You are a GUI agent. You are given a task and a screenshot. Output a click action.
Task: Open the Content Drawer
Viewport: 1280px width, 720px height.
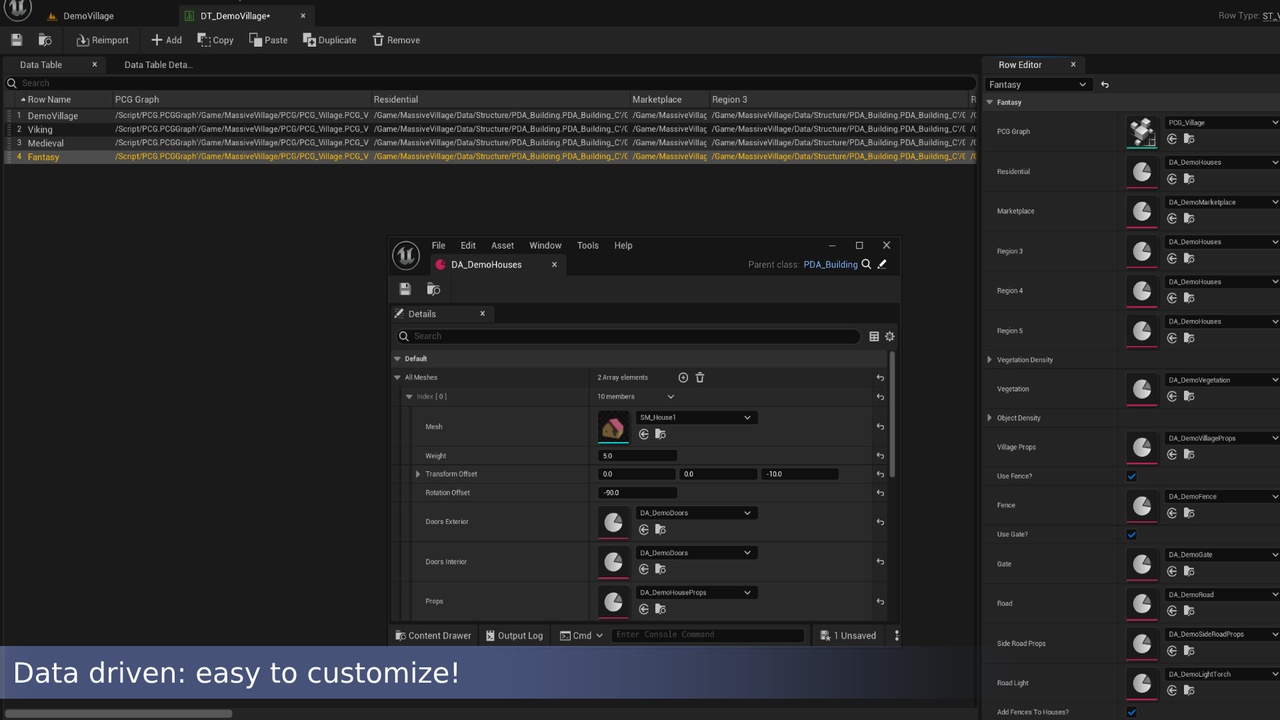point(432,635)
